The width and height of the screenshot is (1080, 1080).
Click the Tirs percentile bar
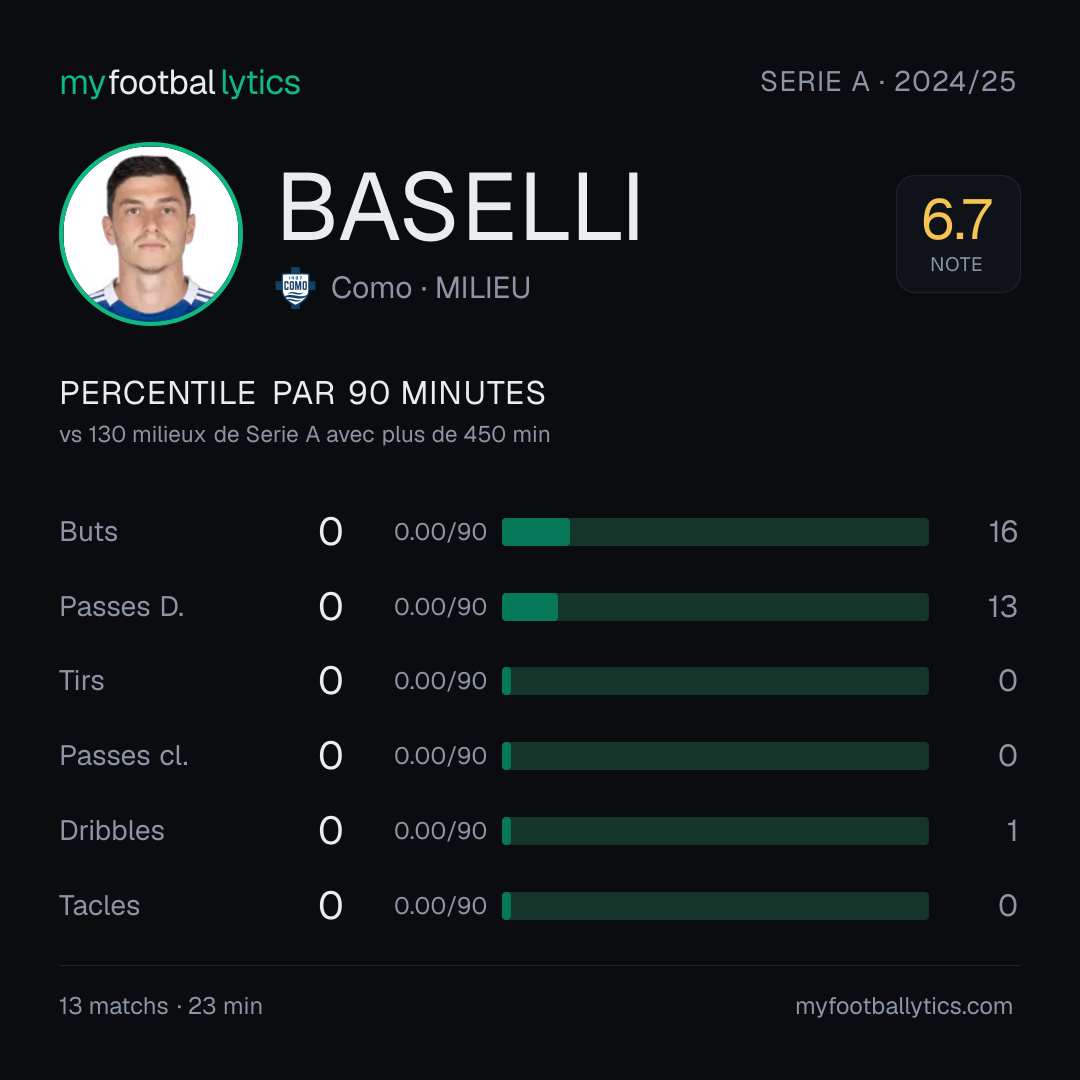point(715,681)
